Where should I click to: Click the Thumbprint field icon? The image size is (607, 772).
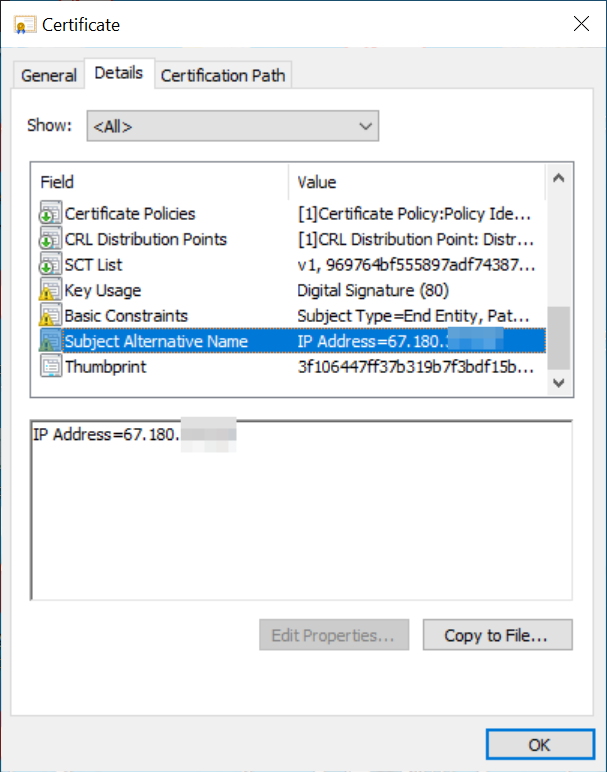click(50, 367)
